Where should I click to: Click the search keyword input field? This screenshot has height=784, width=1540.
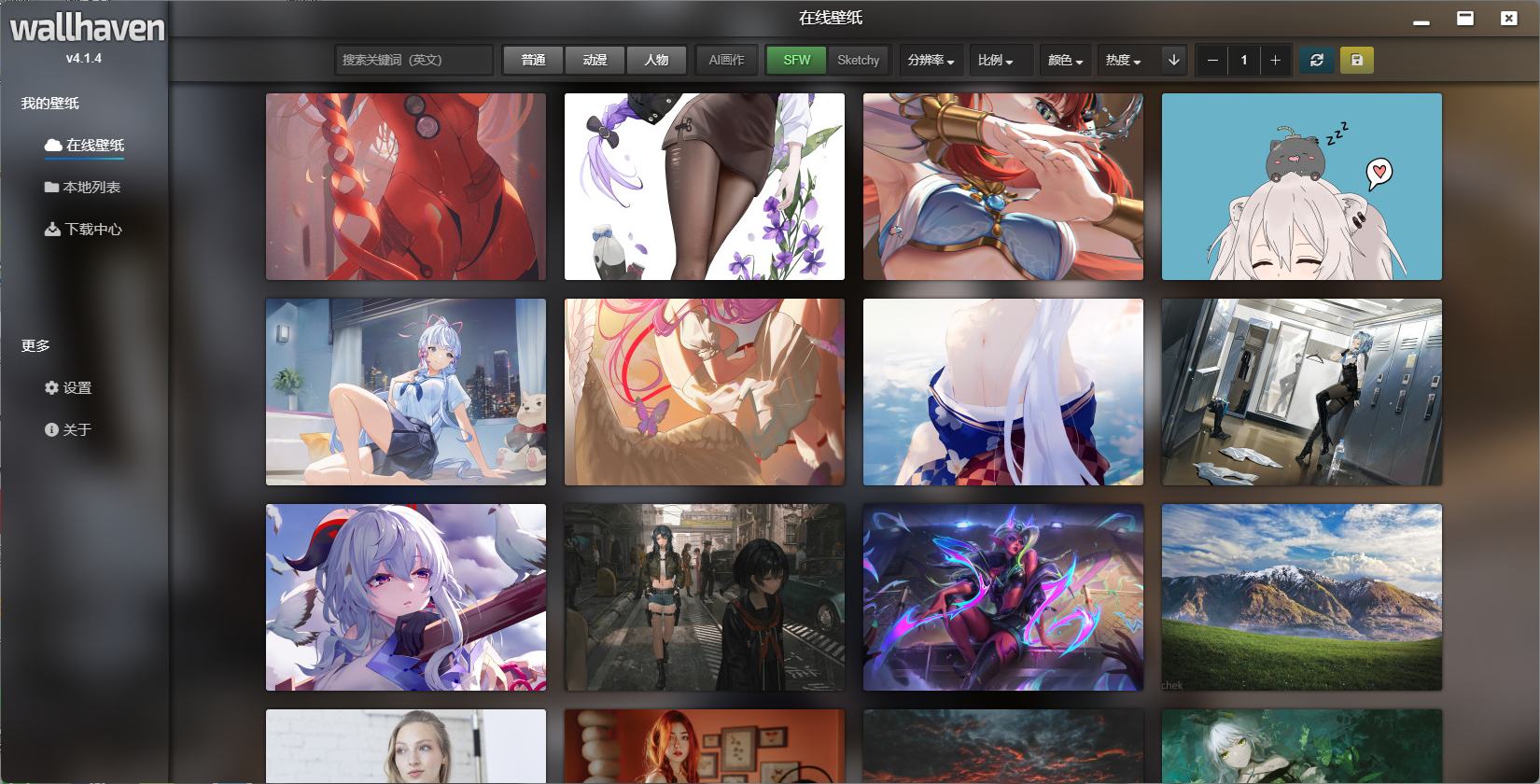pyautogui.click(x=413, y=60)
